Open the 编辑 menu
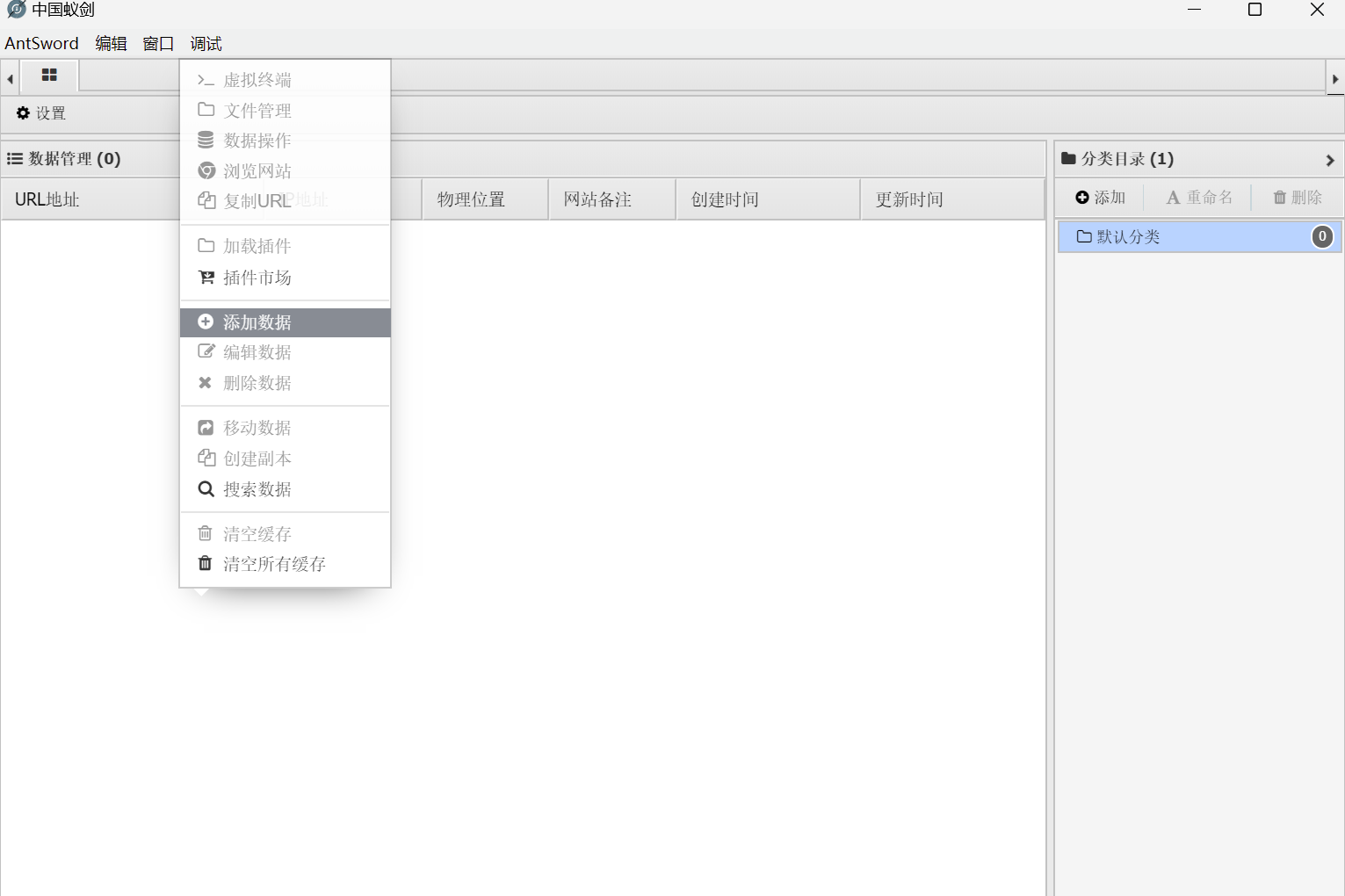 (111, 43)
